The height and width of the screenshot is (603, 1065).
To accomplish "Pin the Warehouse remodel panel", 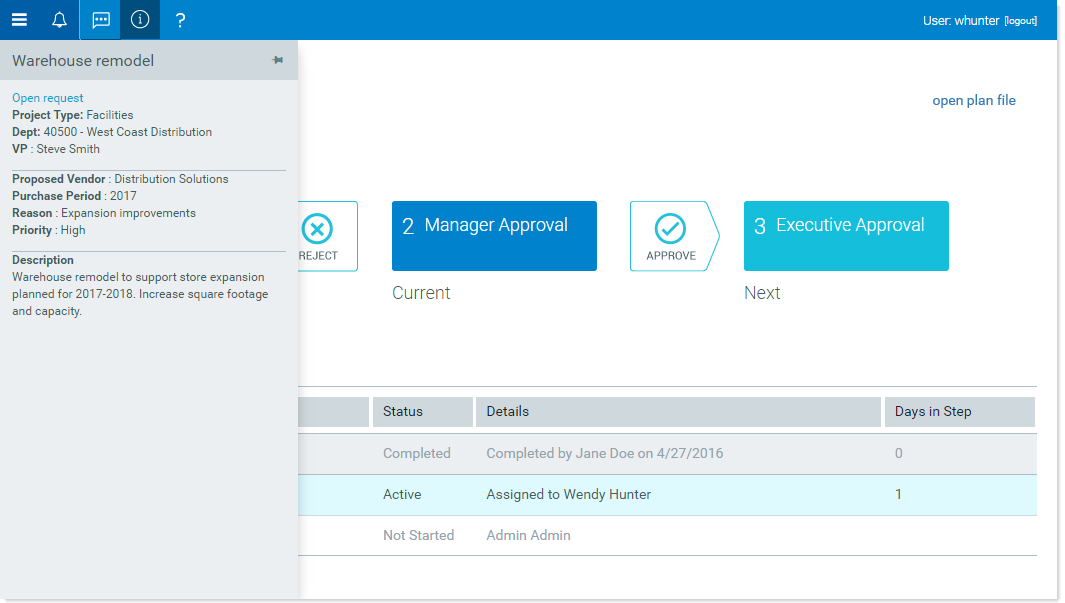I will (x=278, y=60).
